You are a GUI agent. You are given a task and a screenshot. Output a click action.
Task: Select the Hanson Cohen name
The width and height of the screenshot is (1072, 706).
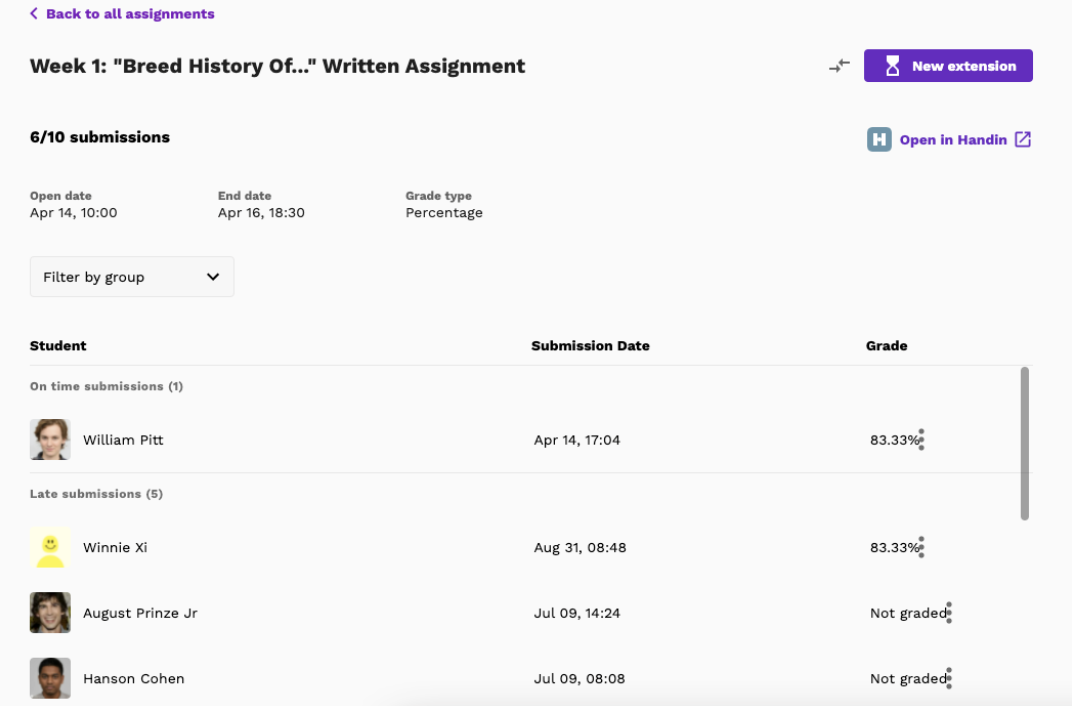(133, 679)
